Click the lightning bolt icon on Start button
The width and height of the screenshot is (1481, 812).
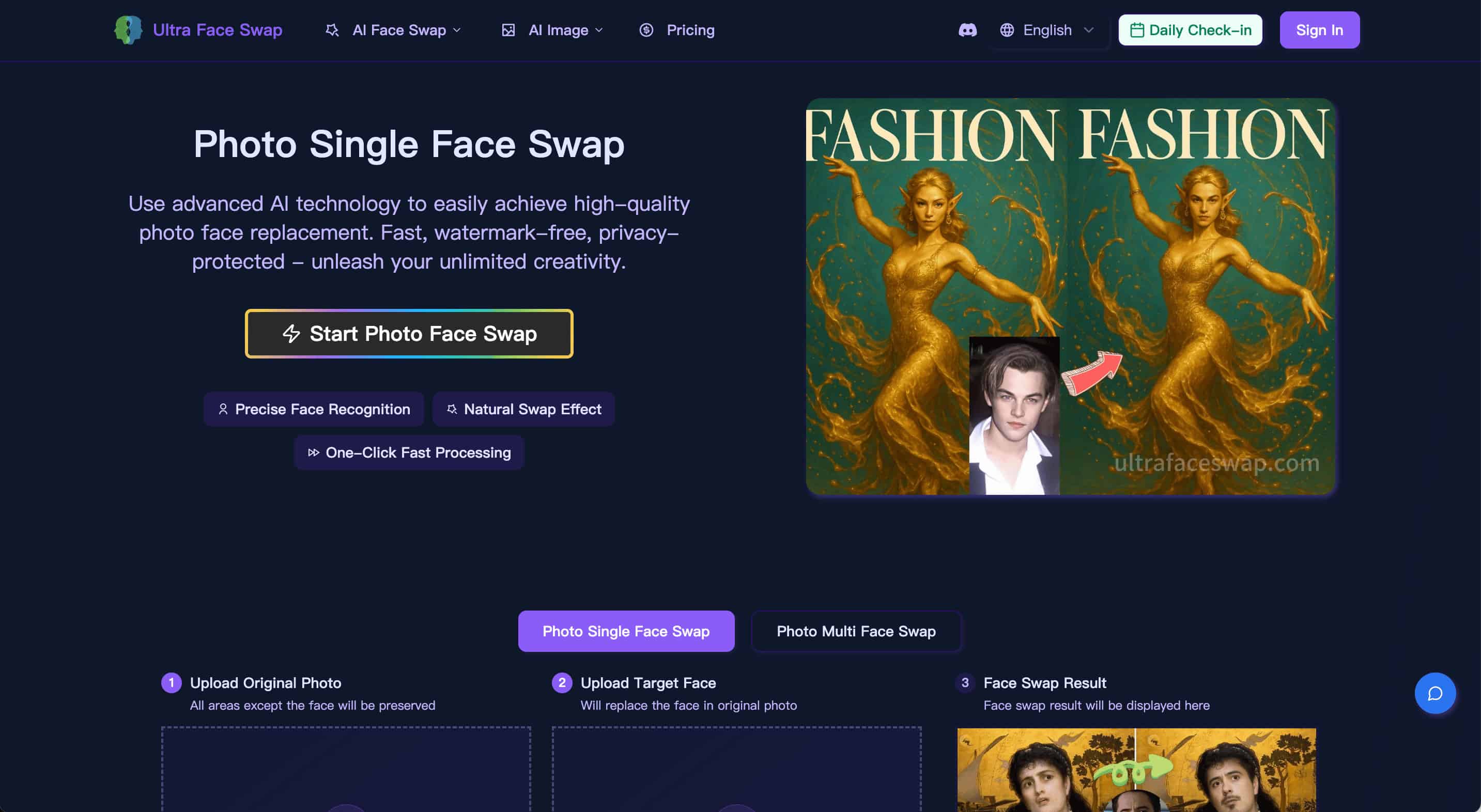coord(291,333)
